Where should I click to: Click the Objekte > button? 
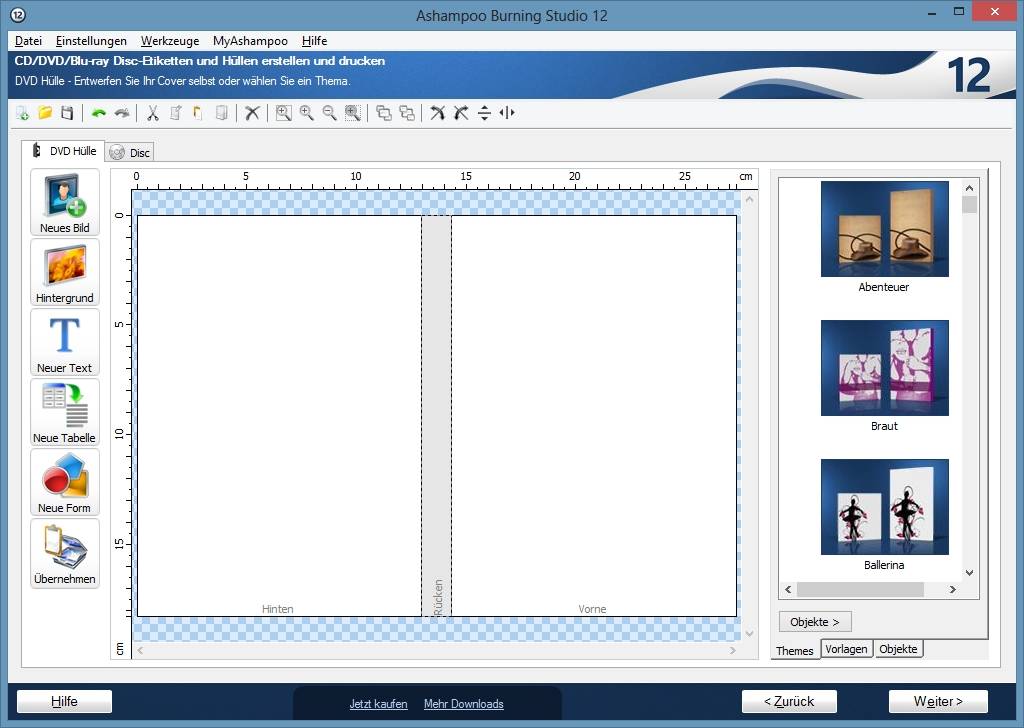(x=815, y=622)
